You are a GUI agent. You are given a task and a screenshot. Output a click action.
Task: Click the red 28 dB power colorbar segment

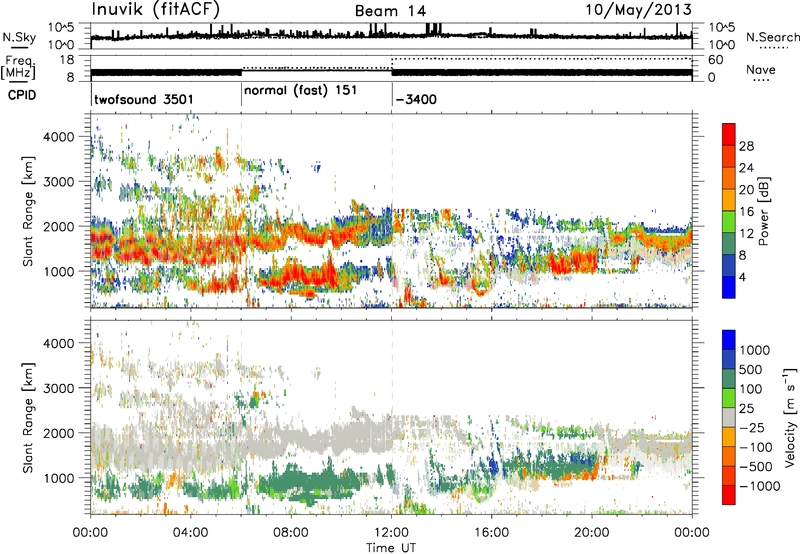729,135
